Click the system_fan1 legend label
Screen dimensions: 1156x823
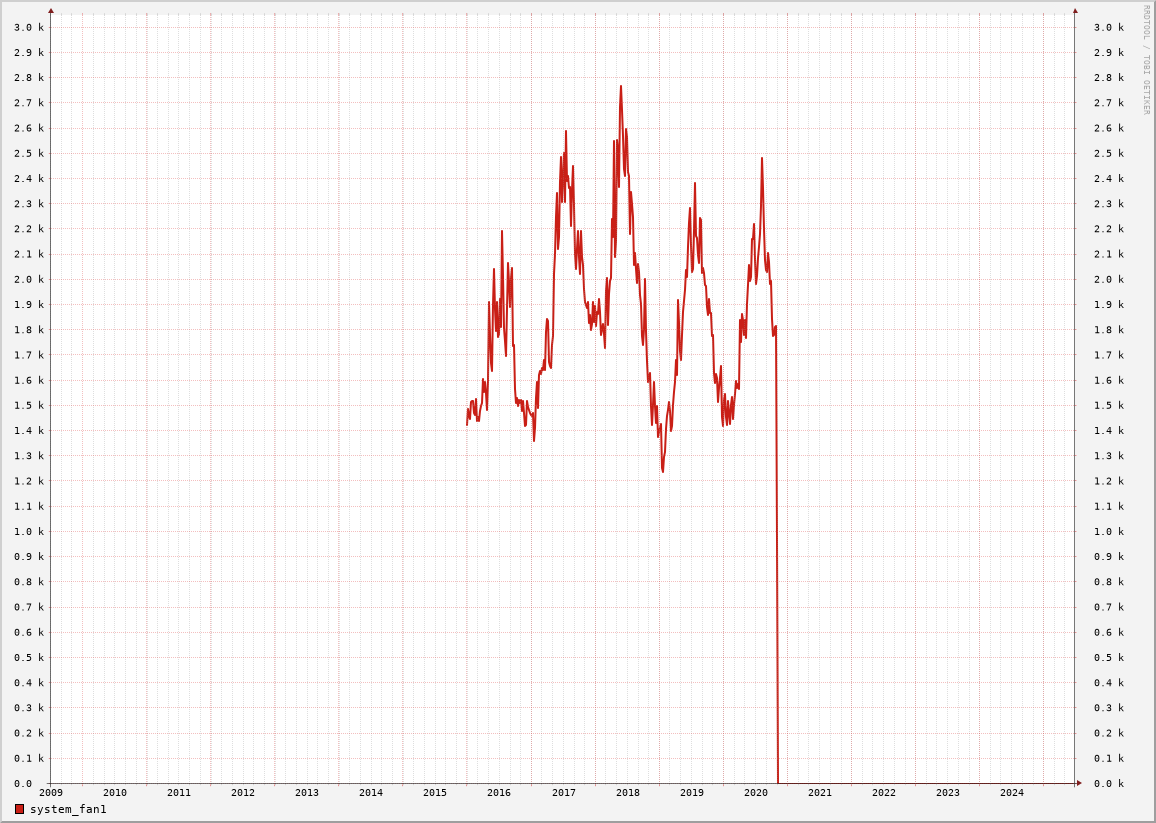click(68, 809)
